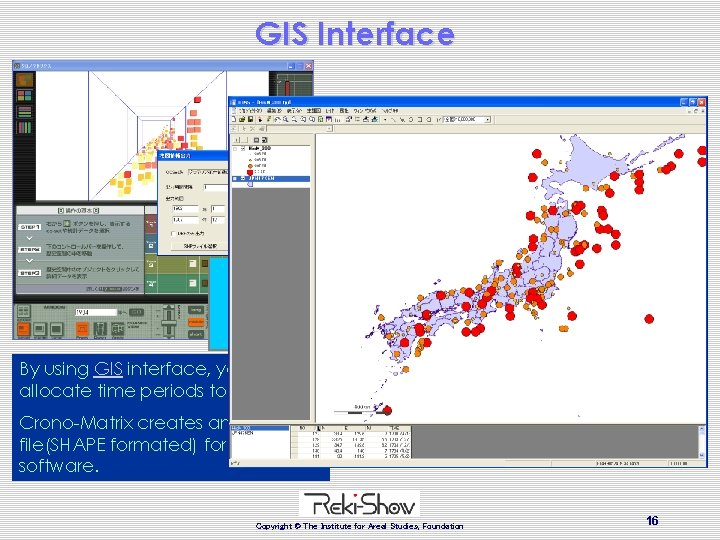Image resolution: width=720 pixels, height=540 pixels.
Task: Open the File menu in GIS window
Action: click(250, 111)
